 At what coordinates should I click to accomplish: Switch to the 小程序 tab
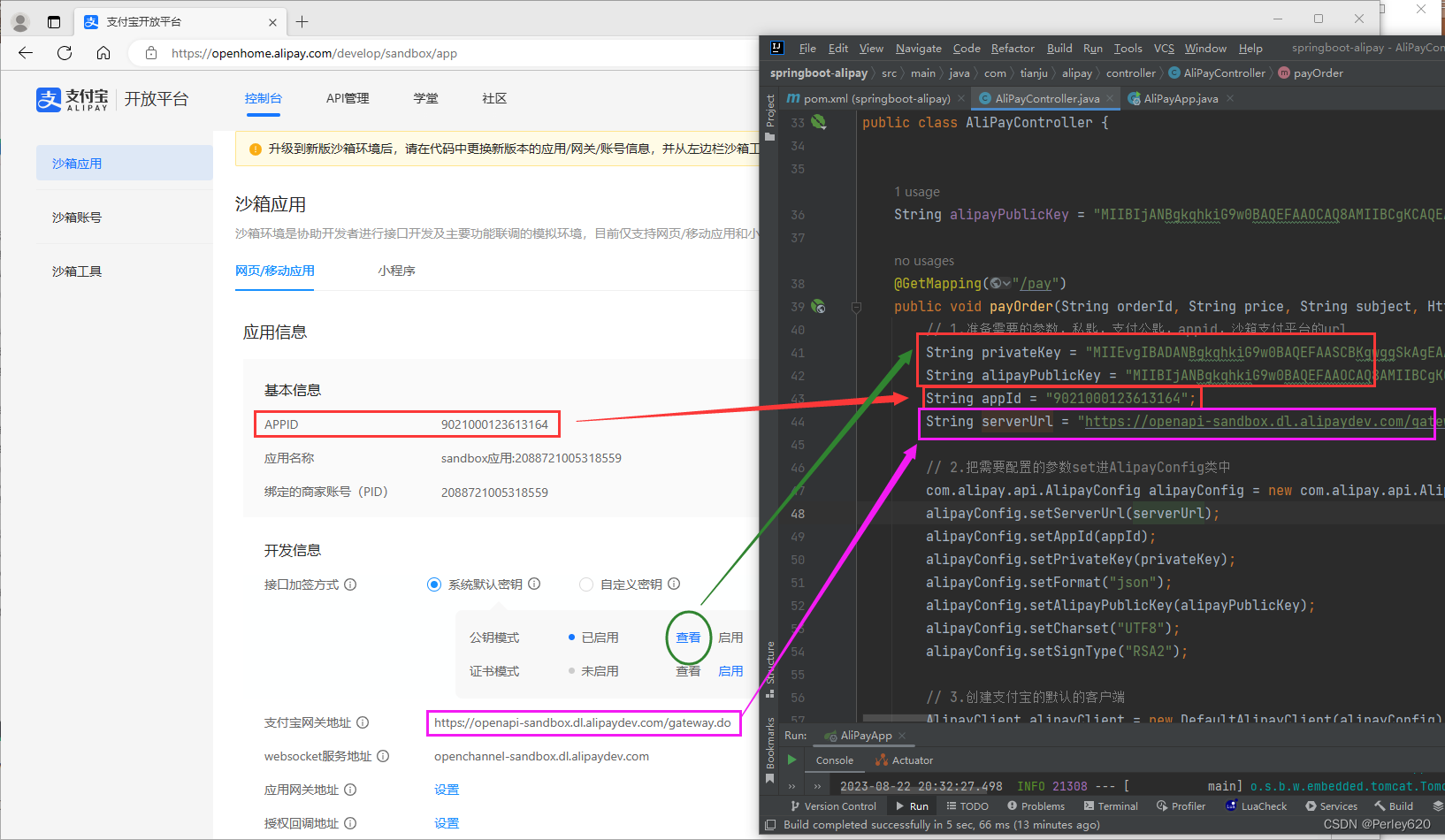(x=396, y=271)
